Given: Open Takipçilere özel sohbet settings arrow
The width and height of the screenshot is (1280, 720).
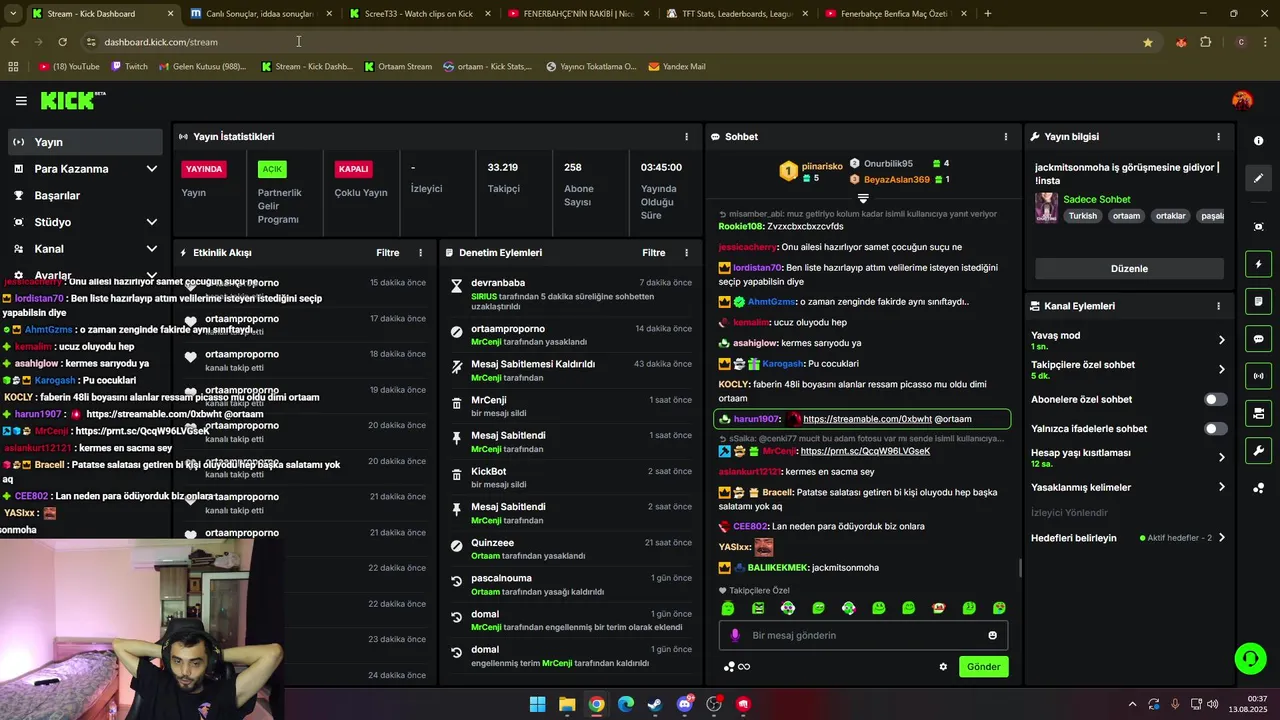Looking at the screenshot, I should point(1221,370).
